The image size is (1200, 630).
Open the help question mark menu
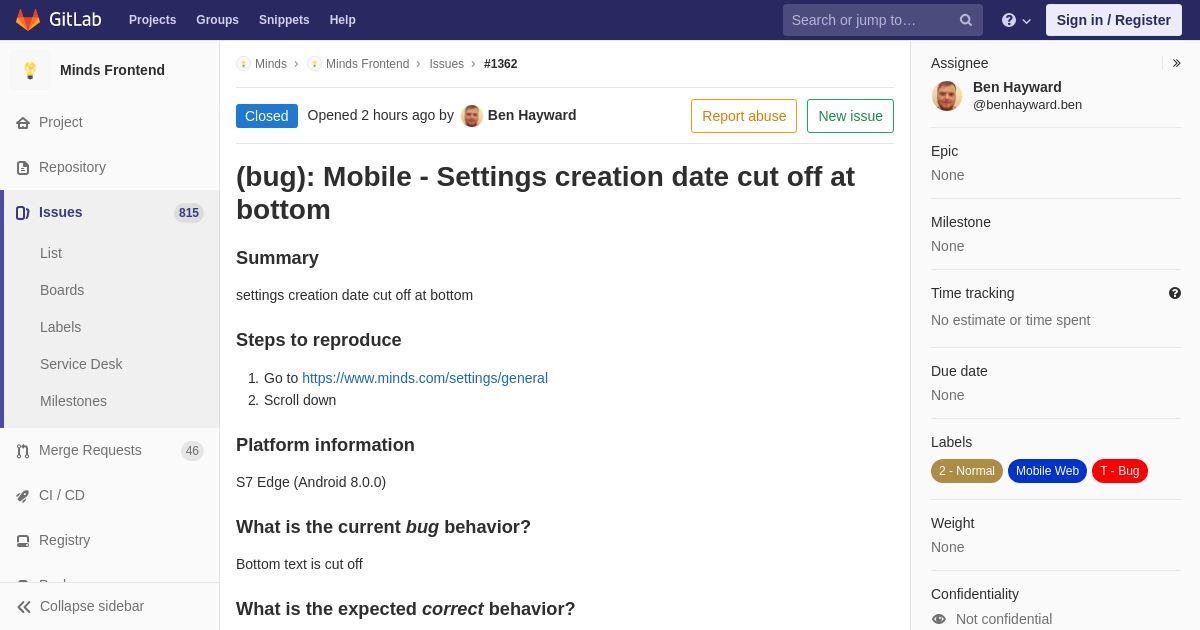(x=1016, y=20)
